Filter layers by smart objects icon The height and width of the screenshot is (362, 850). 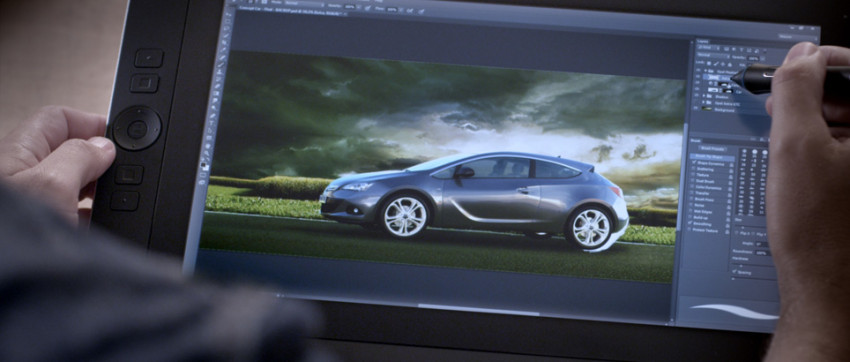757,51
